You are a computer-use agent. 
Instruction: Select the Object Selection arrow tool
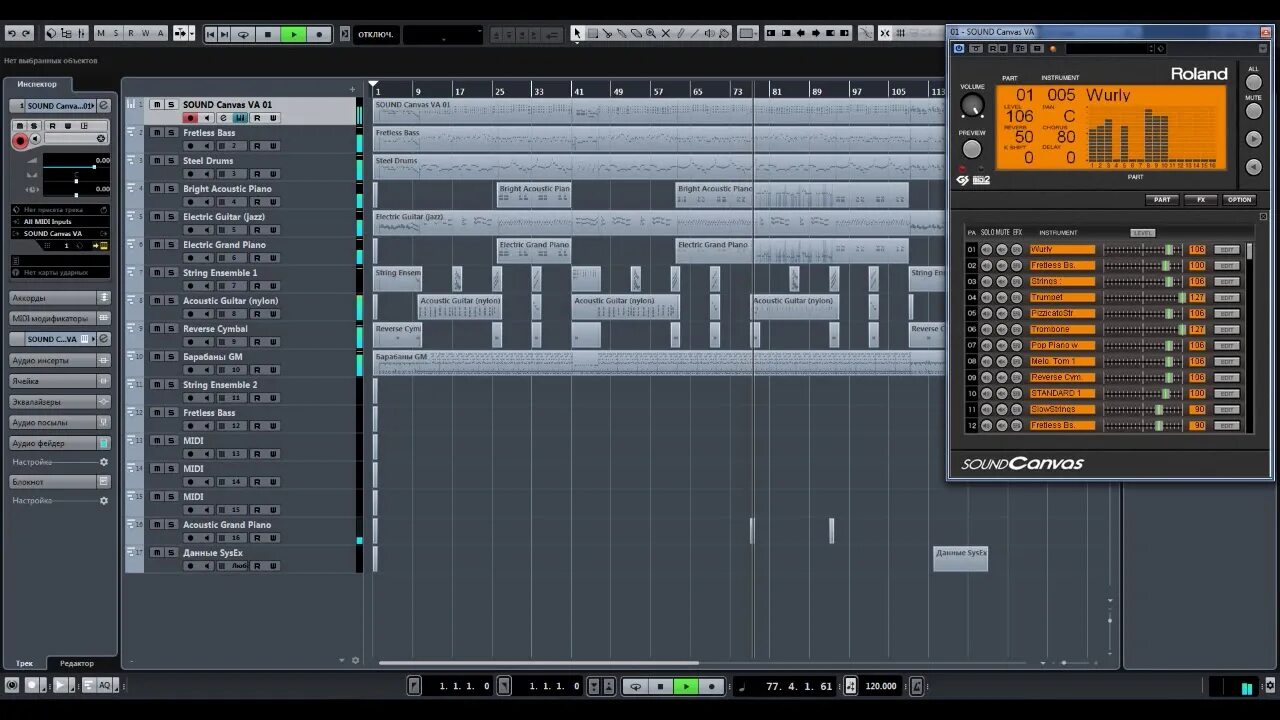click(577, 33)
